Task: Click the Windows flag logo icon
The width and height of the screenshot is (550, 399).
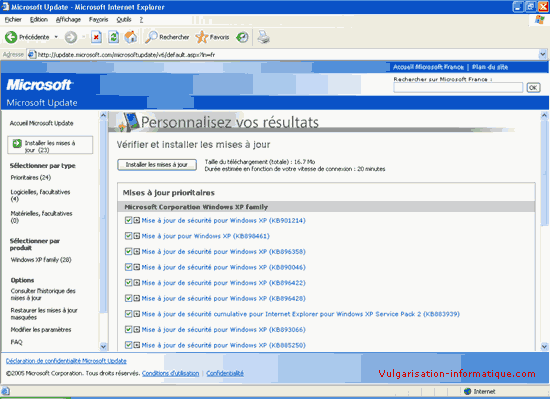Action: click(540, 20)
